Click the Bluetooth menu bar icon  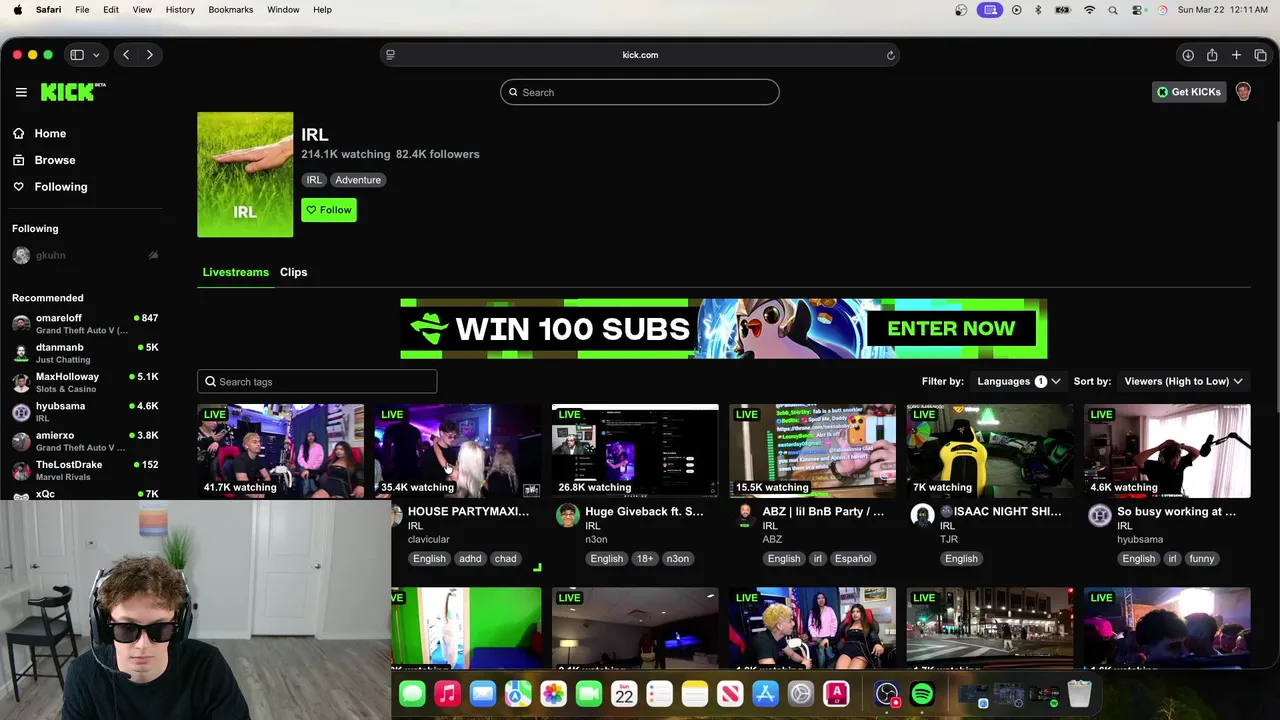click(x=1038, y=10)
